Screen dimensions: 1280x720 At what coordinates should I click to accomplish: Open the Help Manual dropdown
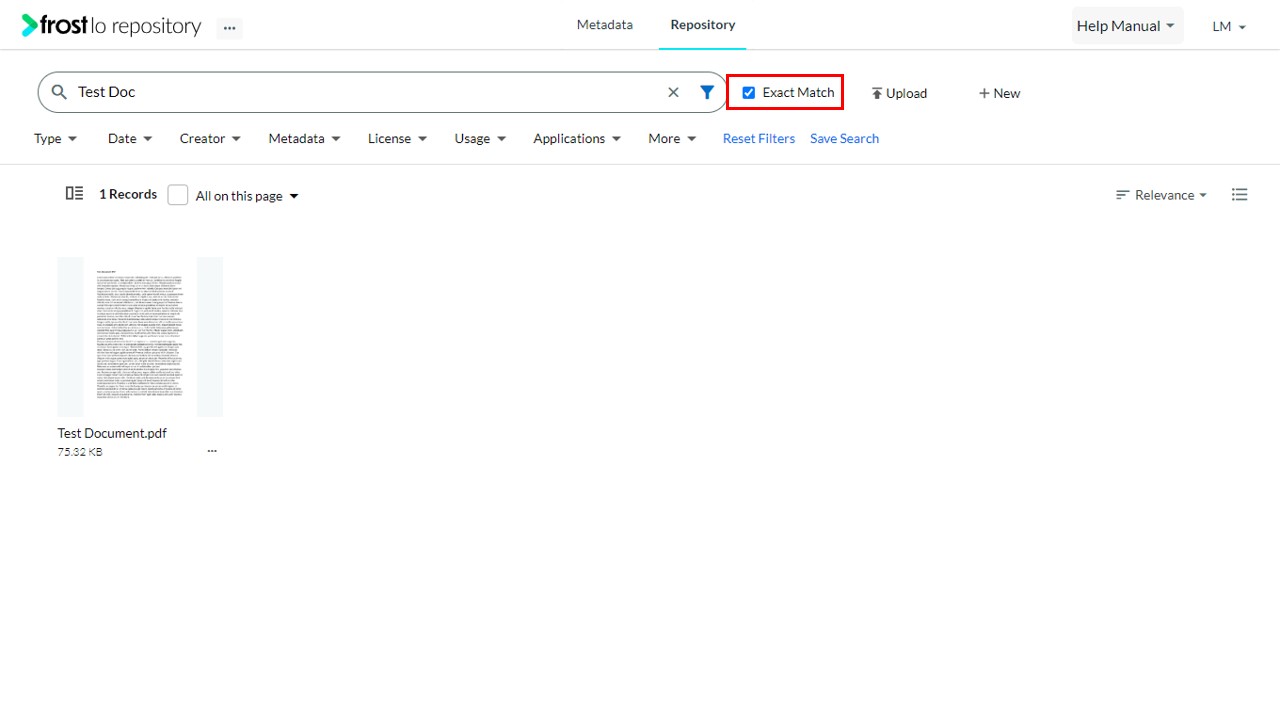coord(1127,26)
